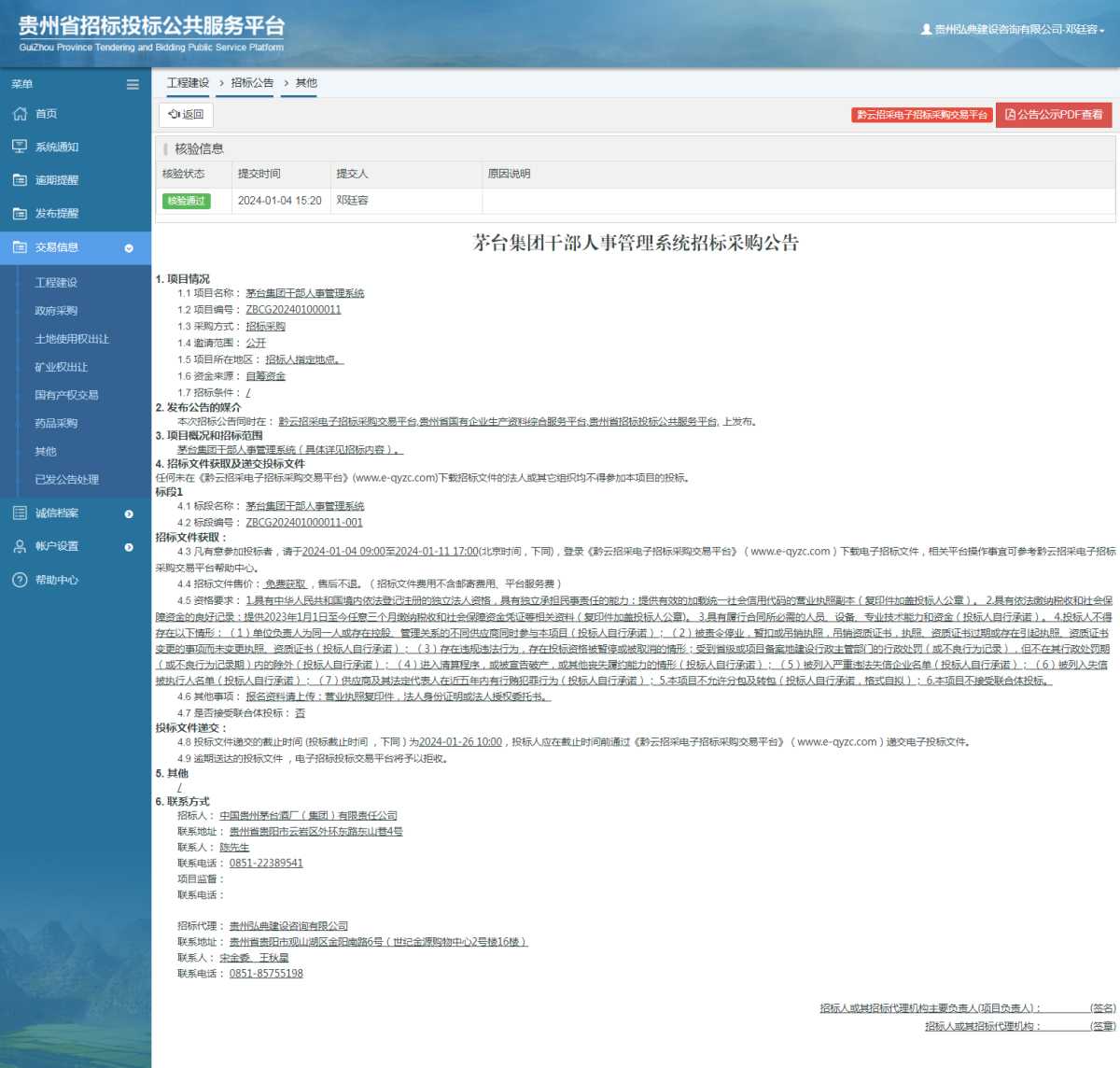The width and height of the screenshot is (1120, 1068).
Task: Open 帮助中心 menu item
Action: click(x=57, y=580)
